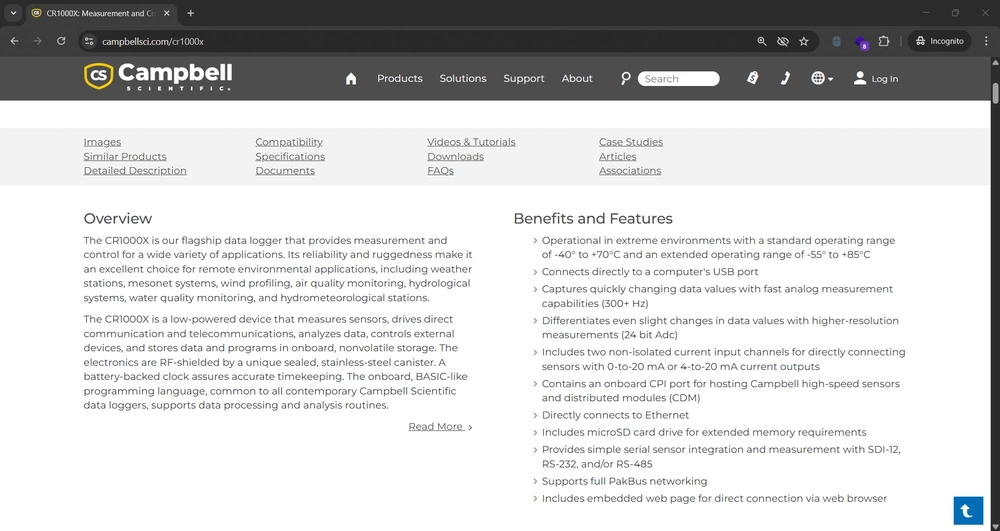Open the Chrome three-dot menu
Screen dimensions: 1000x531
tap(986, 41)
